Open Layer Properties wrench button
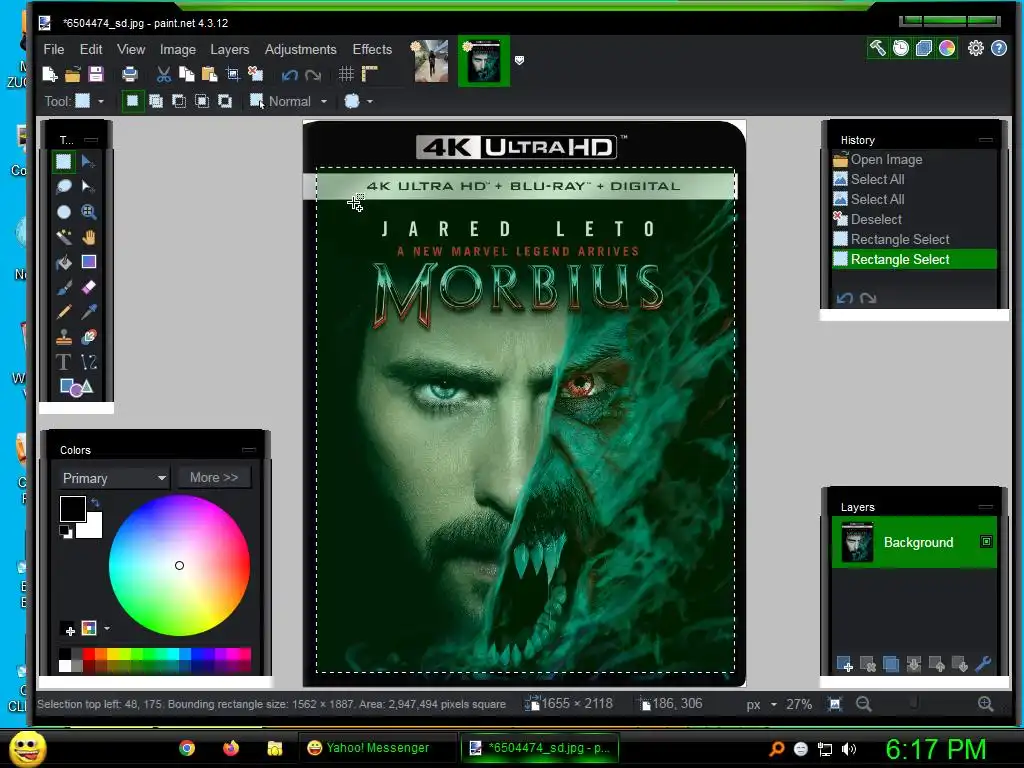 click(983, 664)
